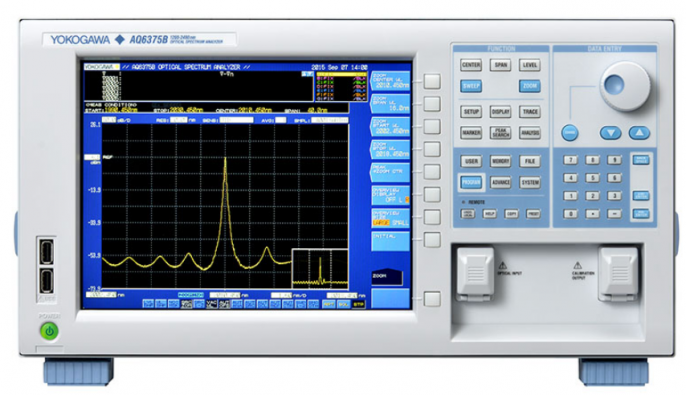Image resolution: width=686 pixels, height=395 pixels.
Task: Select ZOOM CENTER WL soft key menu
Action: coord(390,81)
